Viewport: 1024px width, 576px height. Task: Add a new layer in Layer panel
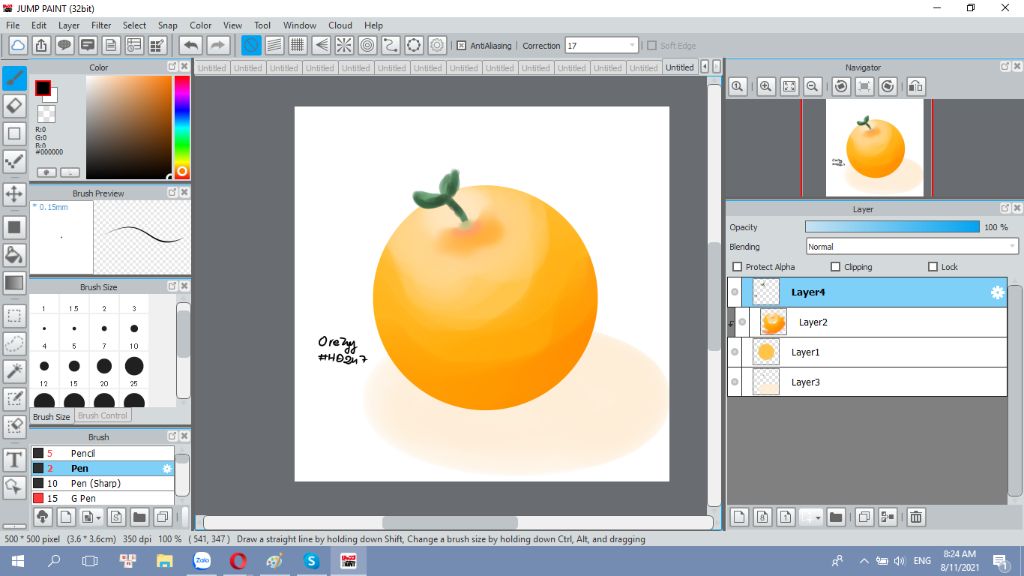coord(739,517)
